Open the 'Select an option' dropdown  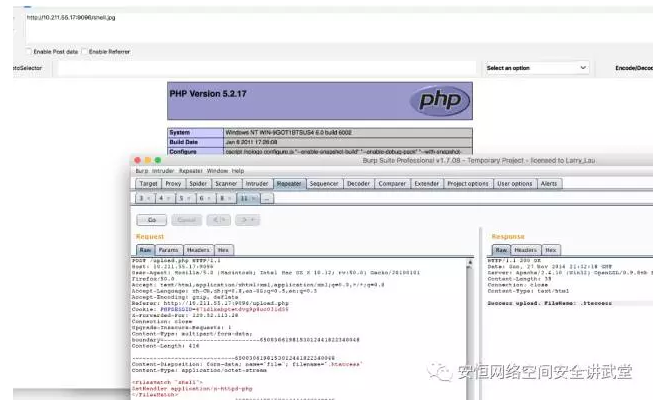coord(537,68)
